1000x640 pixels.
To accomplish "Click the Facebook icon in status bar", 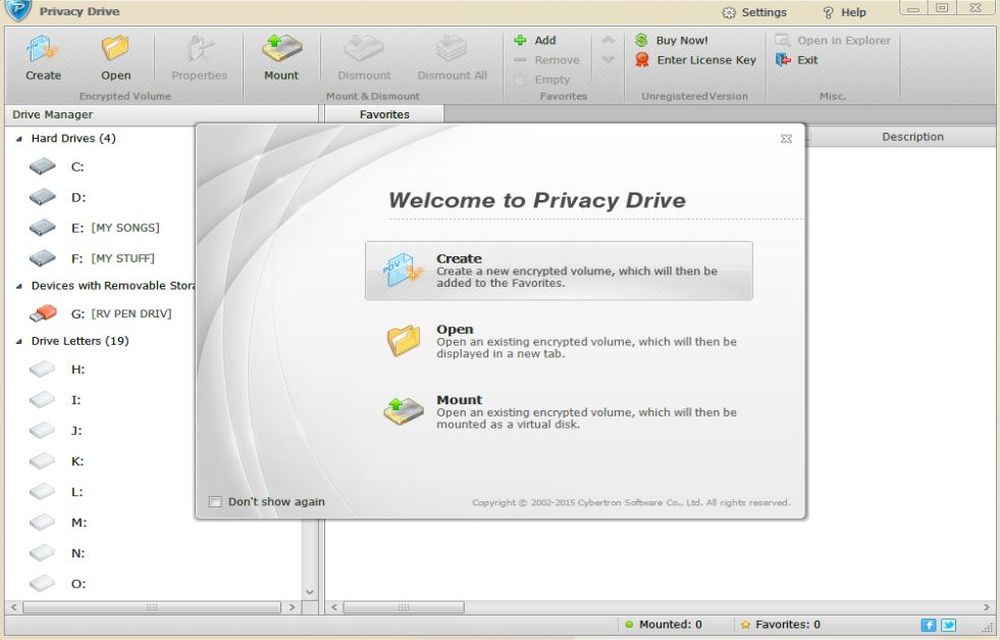I will point(929,625).
